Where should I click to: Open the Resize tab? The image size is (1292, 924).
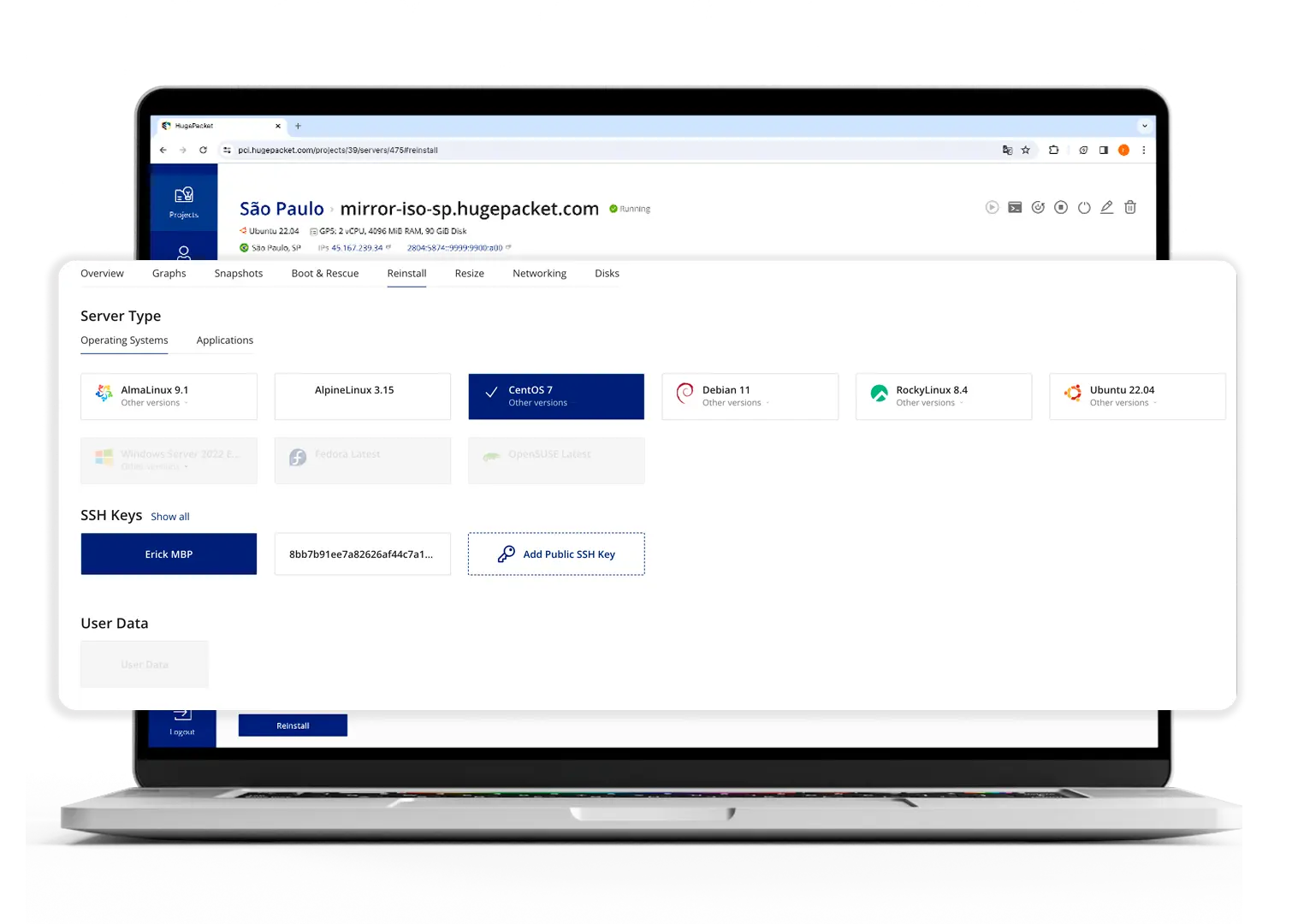click(470, 274)
